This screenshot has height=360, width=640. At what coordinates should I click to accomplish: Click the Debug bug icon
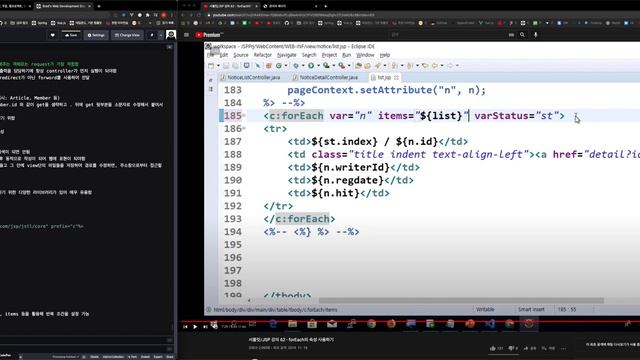coord(296,65)
